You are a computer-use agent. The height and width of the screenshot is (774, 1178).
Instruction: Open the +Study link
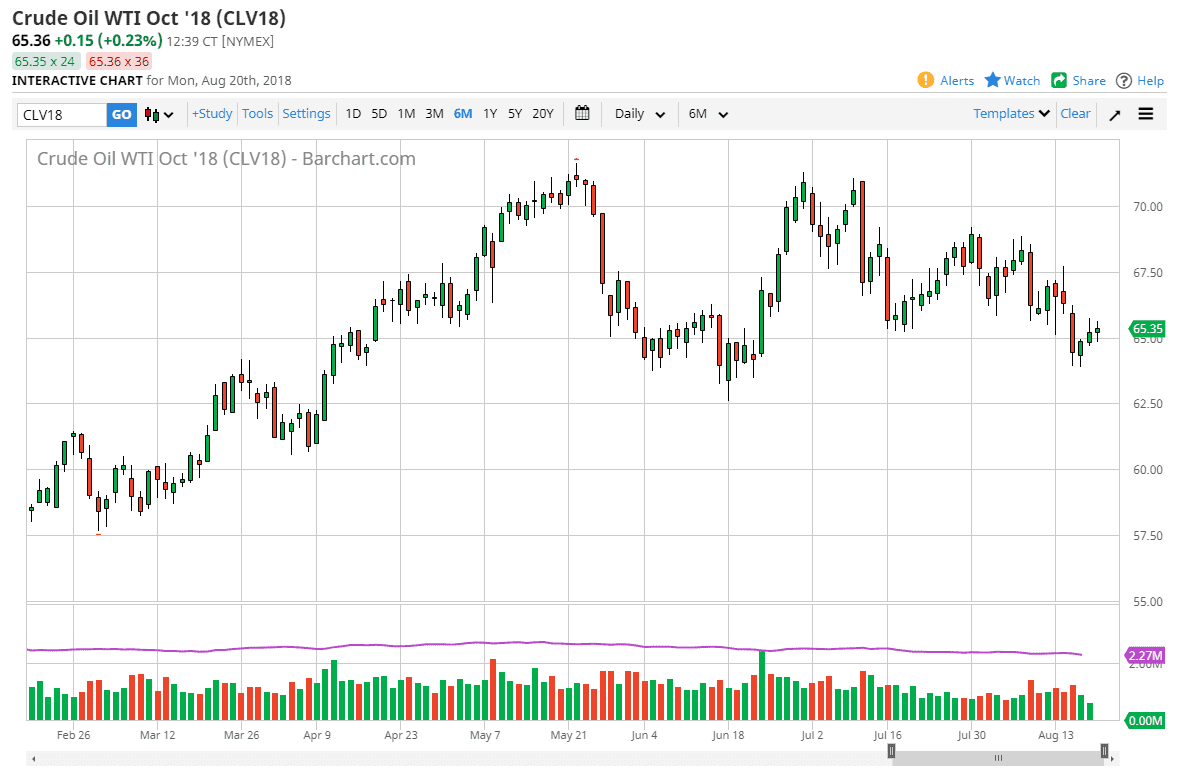coord(211,114)
